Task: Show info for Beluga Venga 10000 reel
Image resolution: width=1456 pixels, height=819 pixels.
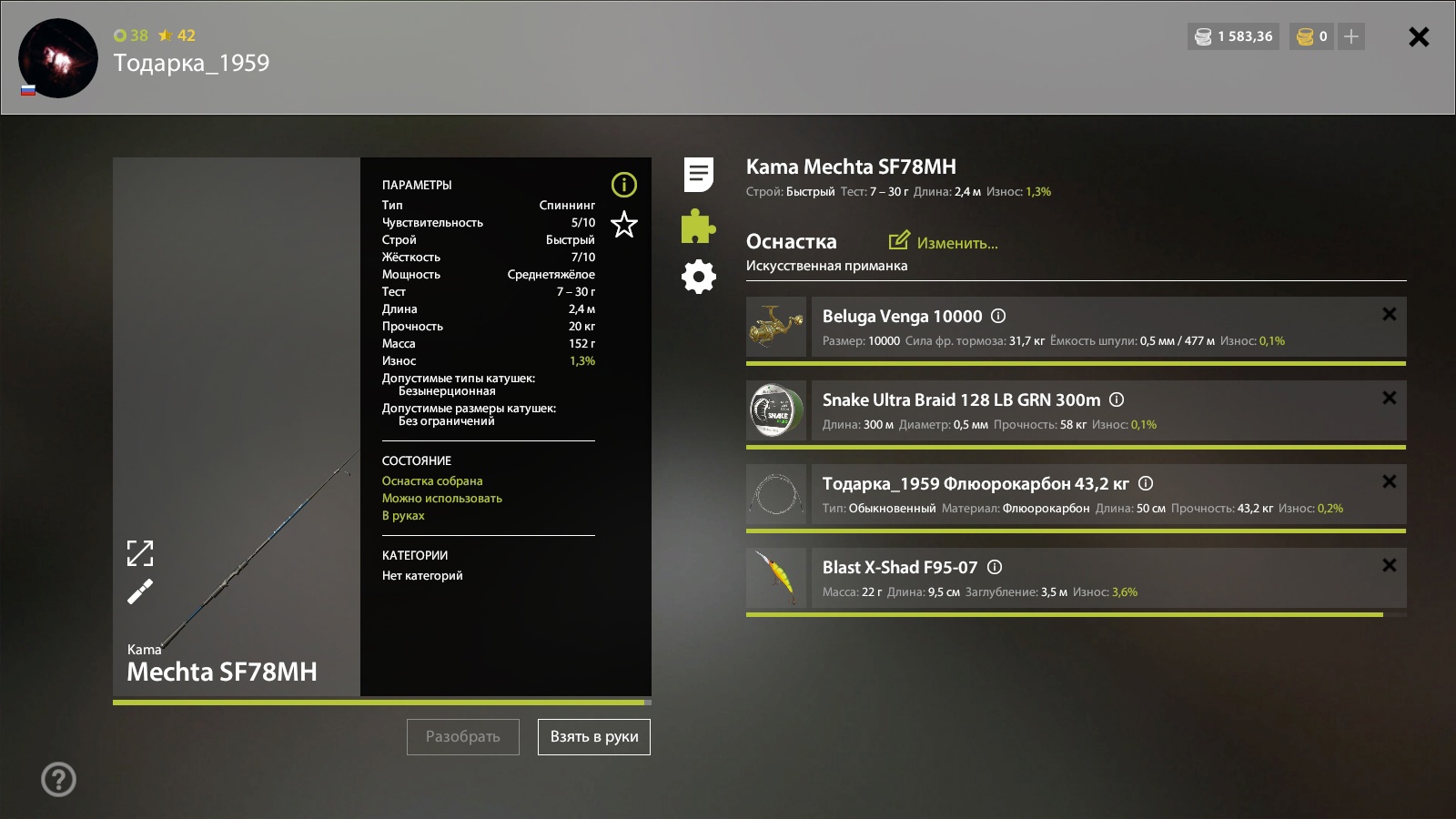Action: pos(998,316)
